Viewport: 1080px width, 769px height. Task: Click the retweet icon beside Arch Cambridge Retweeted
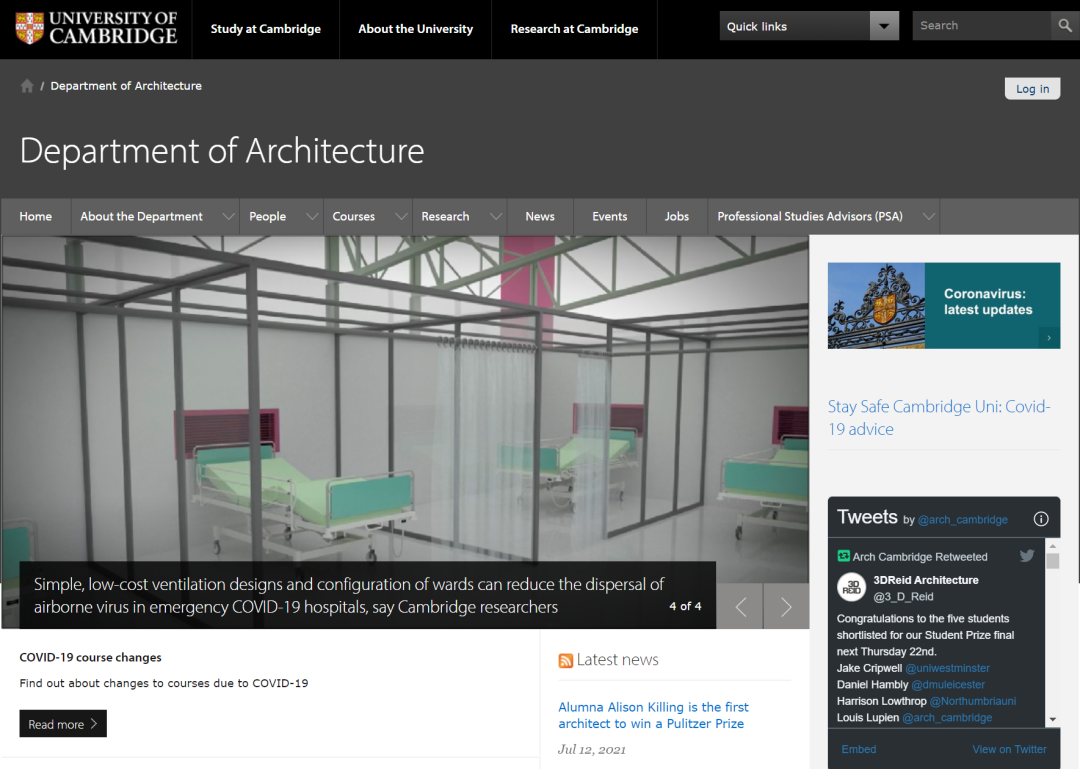[843, 556]
